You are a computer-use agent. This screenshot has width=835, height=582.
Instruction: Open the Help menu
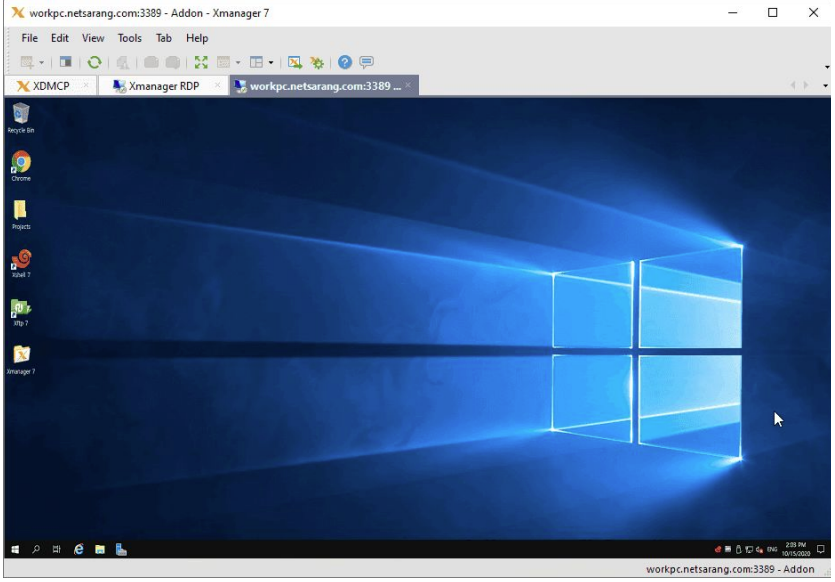point(197,38)
